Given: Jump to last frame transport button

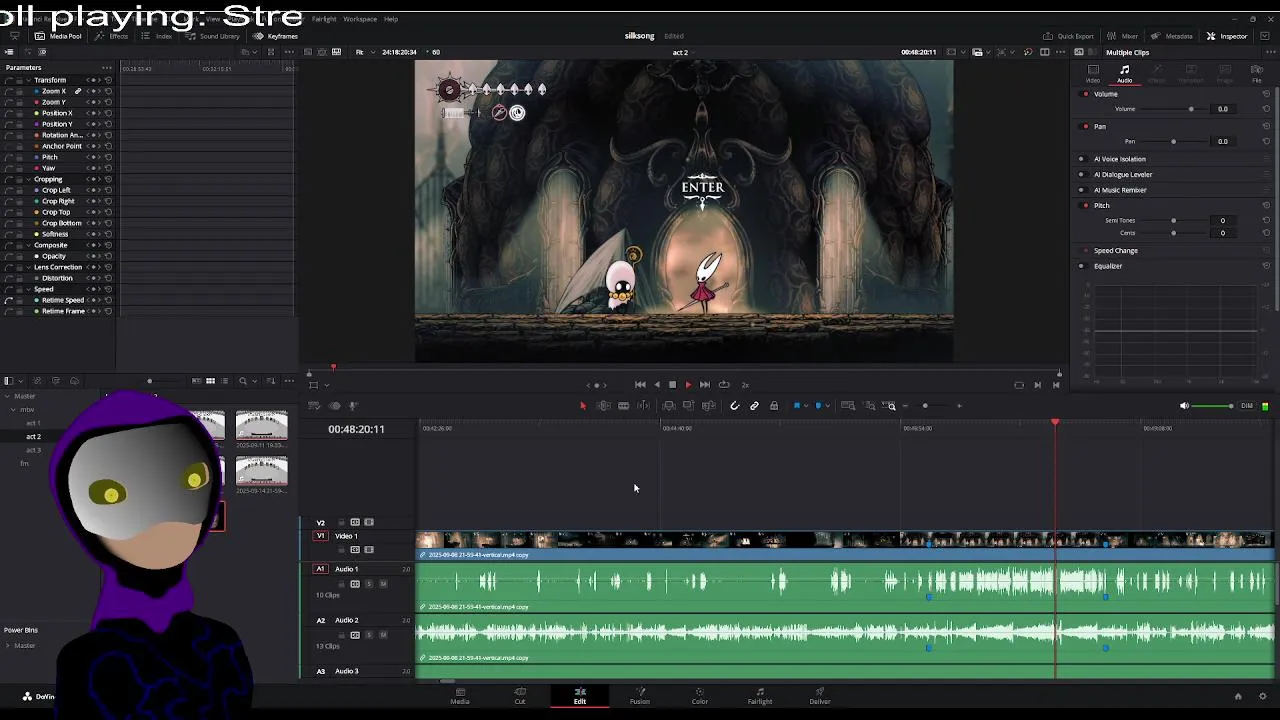Looking at the screenshot, I should coord(705,385).
